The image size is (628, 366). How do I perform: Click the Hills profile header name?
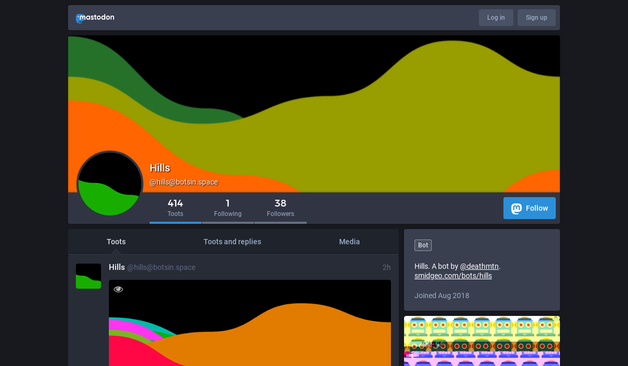click(160, 168)
